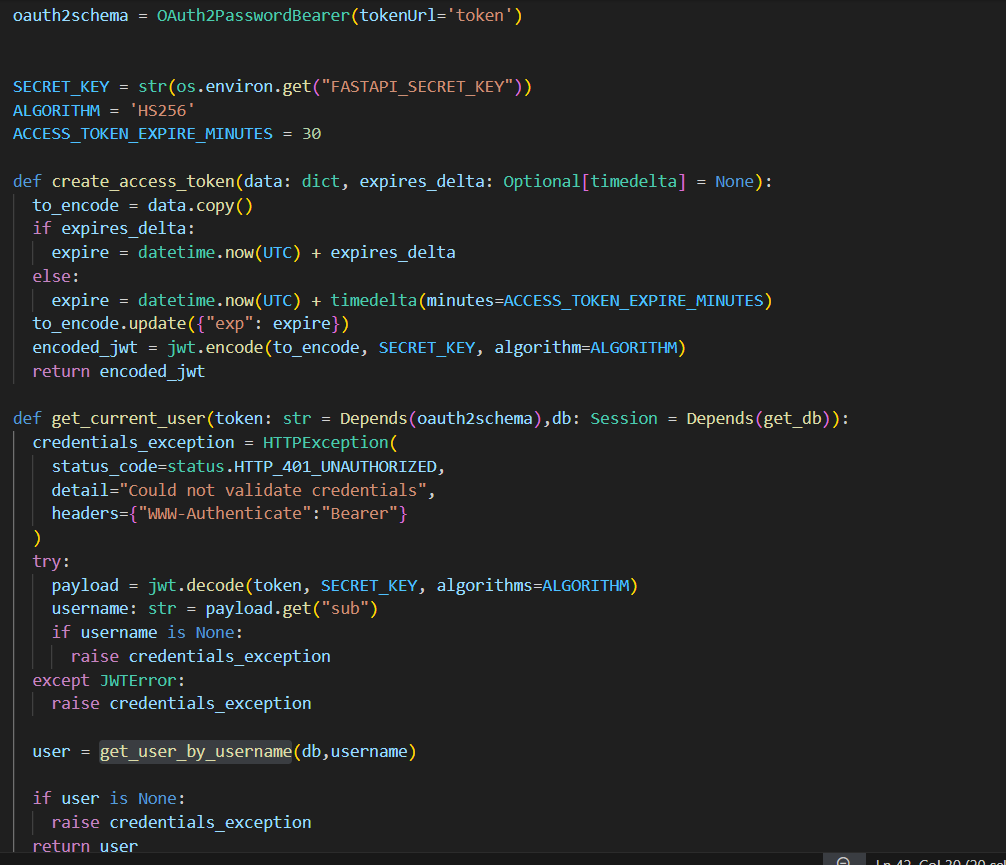Viewport: 1006px width, 865px height.
Task: Click the create_access_token function name
Action: coord(142,182)
